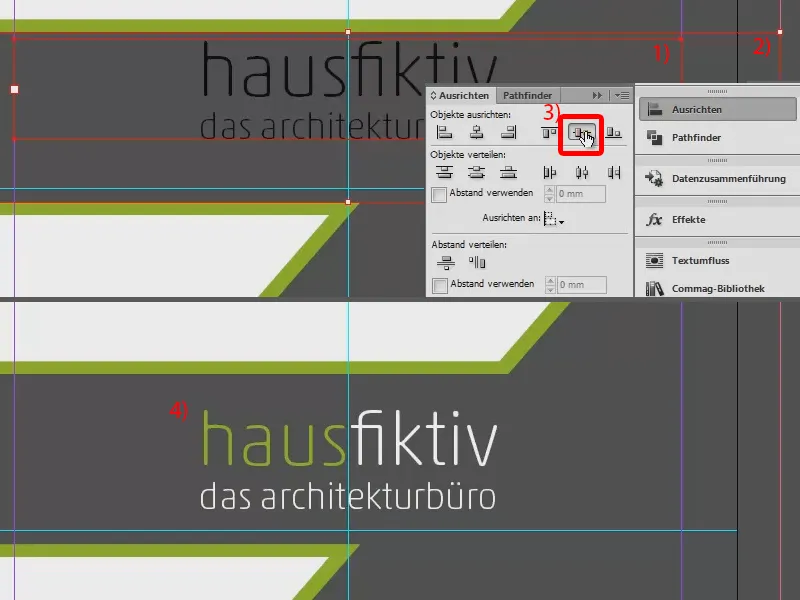Screen dimensions: 800x600
Task: Click the top-center selection handle of frame
Action: click(348, 32)
